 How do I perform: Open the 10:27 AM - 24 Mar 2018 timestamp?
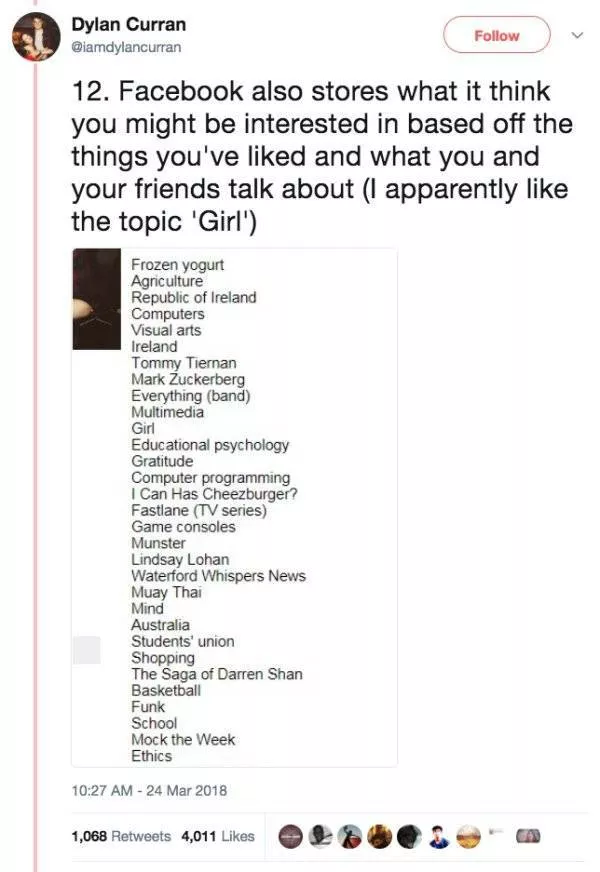pyautogui.click(x=149, y=791)
